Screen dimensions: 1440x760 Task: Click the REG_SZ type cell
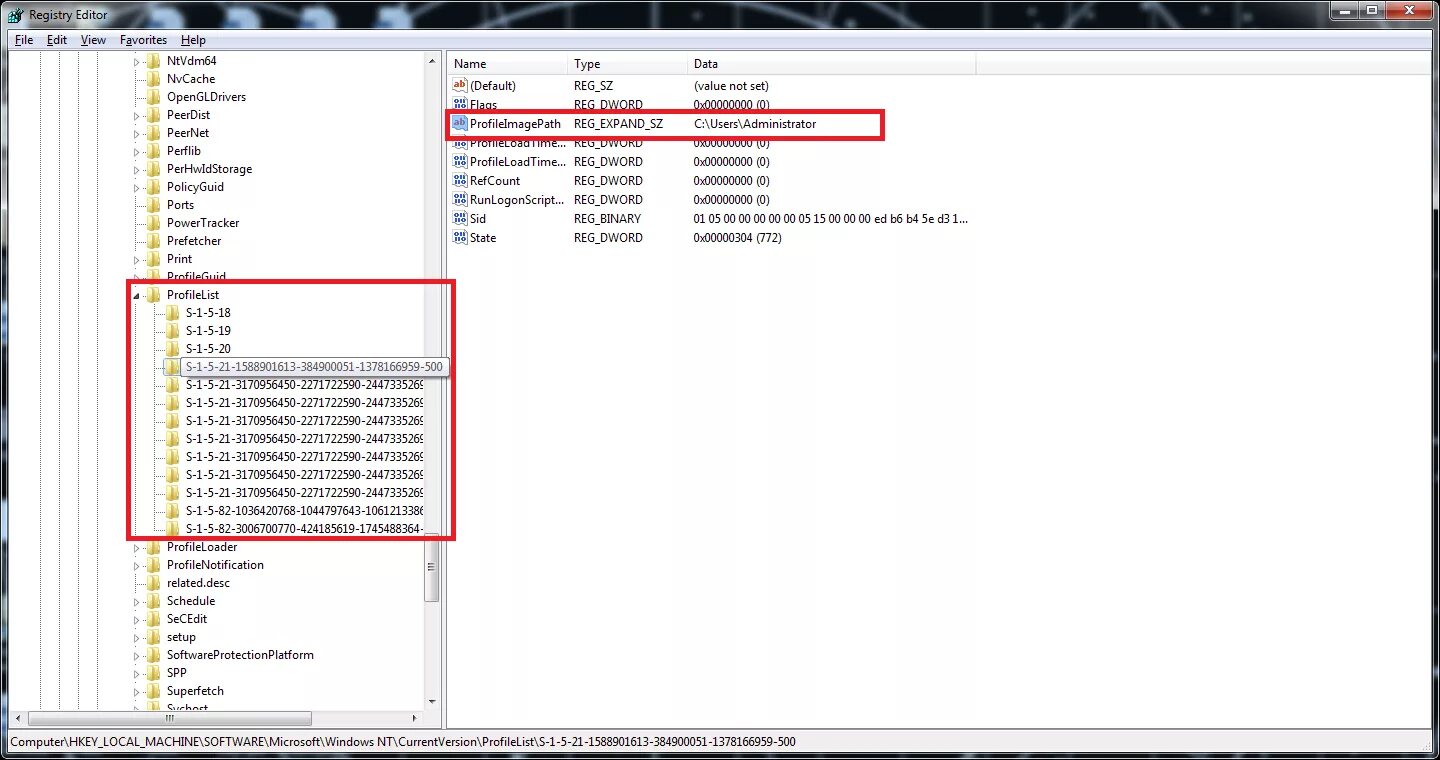point(593,86)
